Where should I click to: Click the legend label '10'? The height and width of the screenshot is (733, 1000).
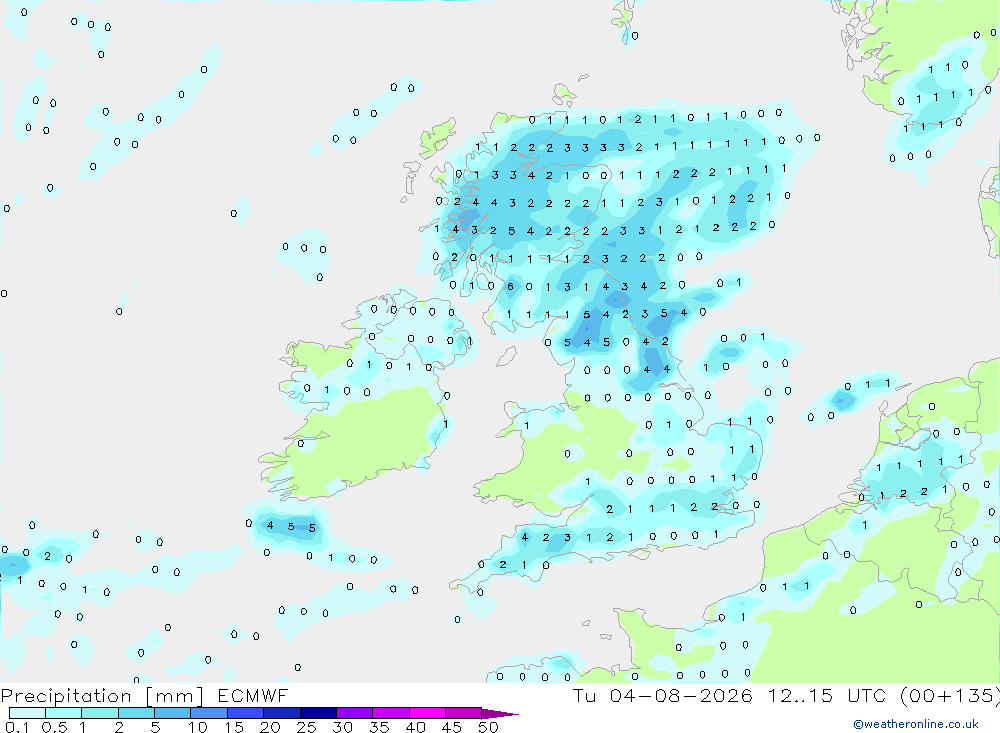[x=198, y=727]
